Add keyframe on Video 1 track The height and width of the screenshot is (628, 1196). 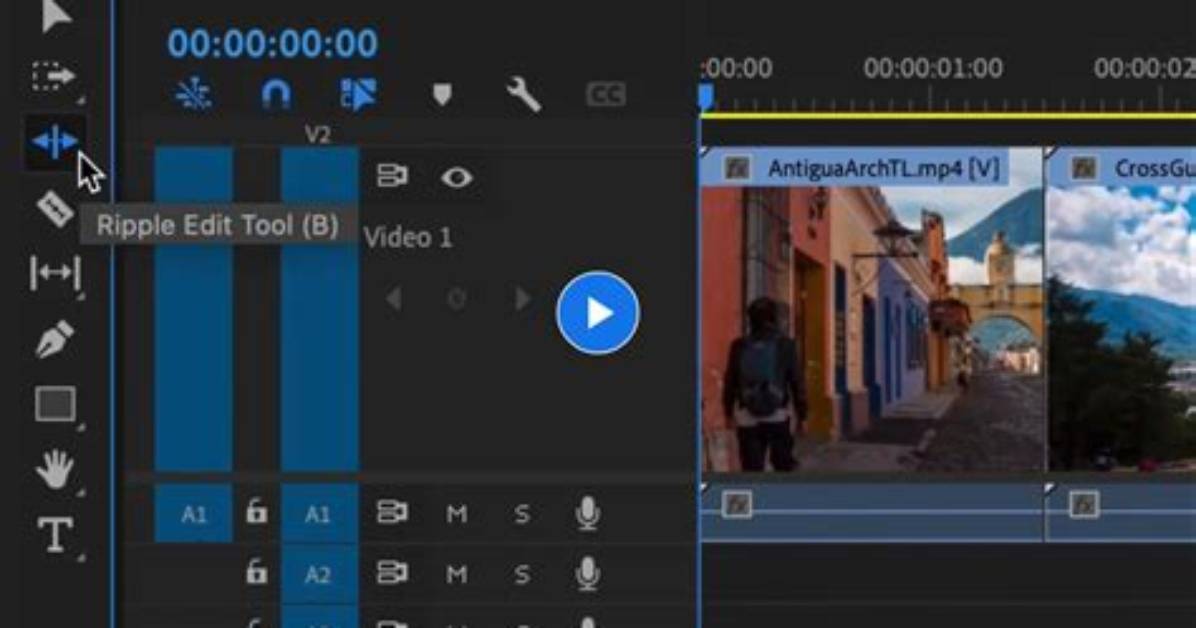tap(457, 298)
